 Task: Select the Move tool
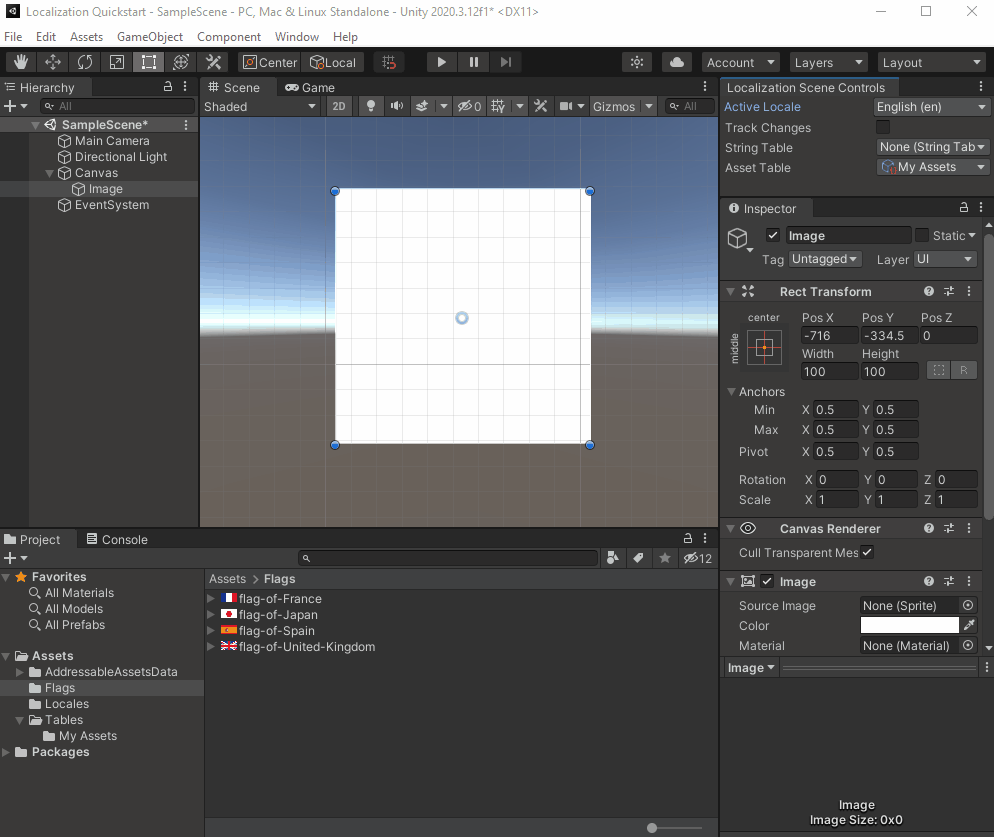tap(53, 61)
